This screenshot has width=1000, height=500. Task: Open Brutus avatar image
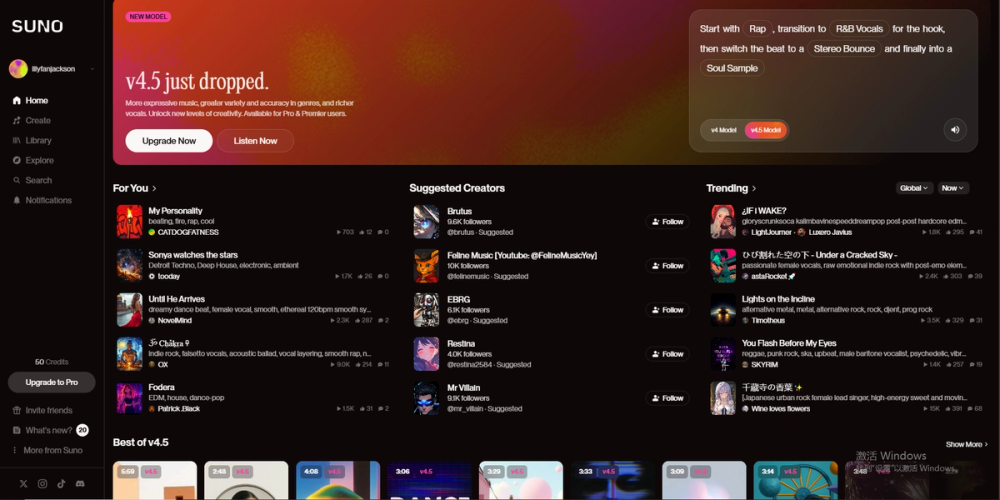click(x=426, y=221)
